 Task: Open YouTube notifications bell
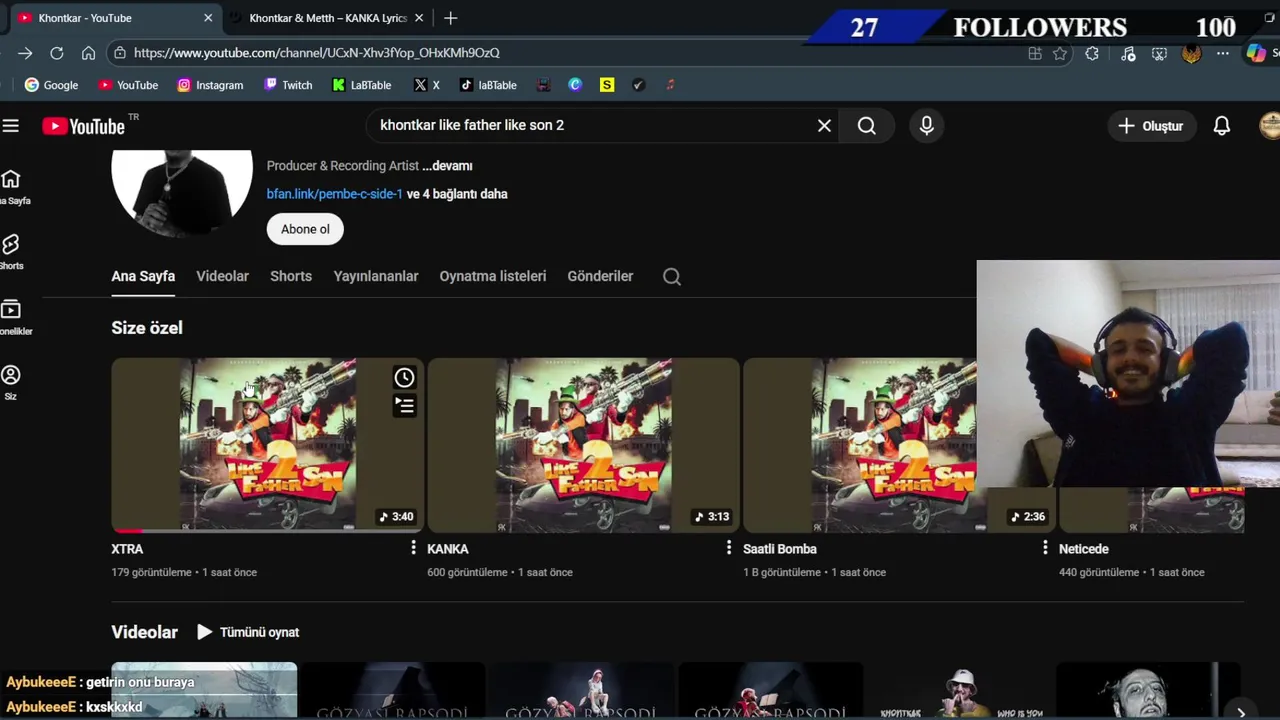pos(1221,126)
